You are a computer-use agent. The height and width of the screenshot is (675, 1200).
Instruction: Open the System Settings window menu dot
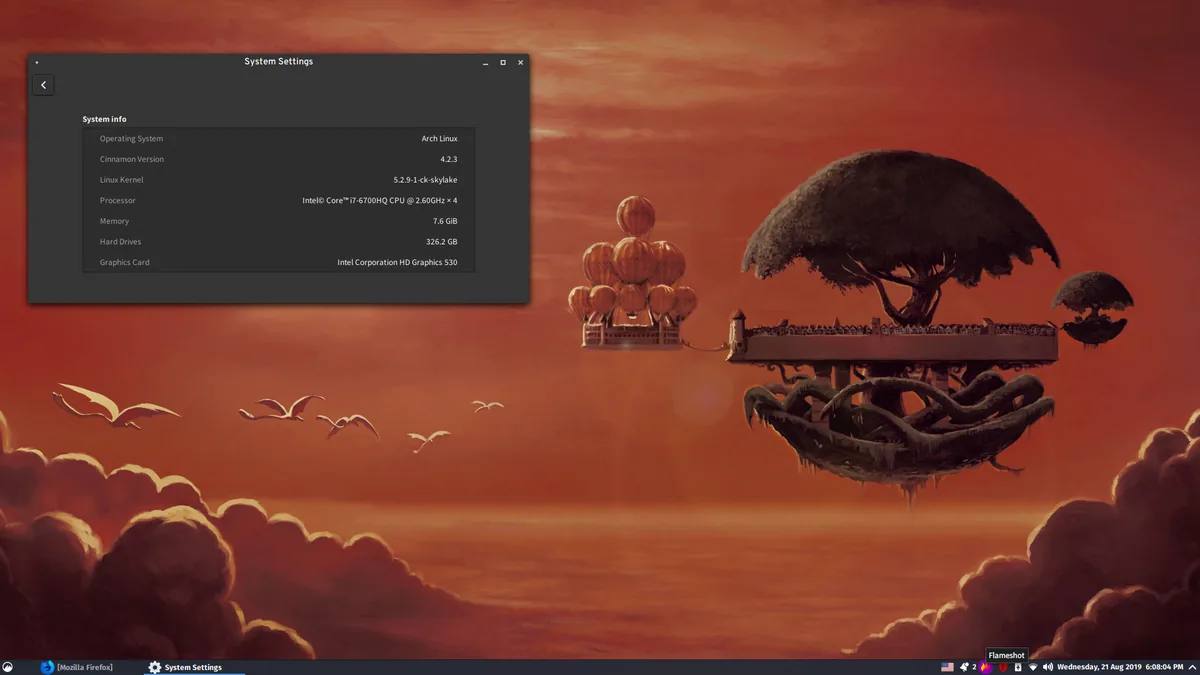tap(37, 62)
